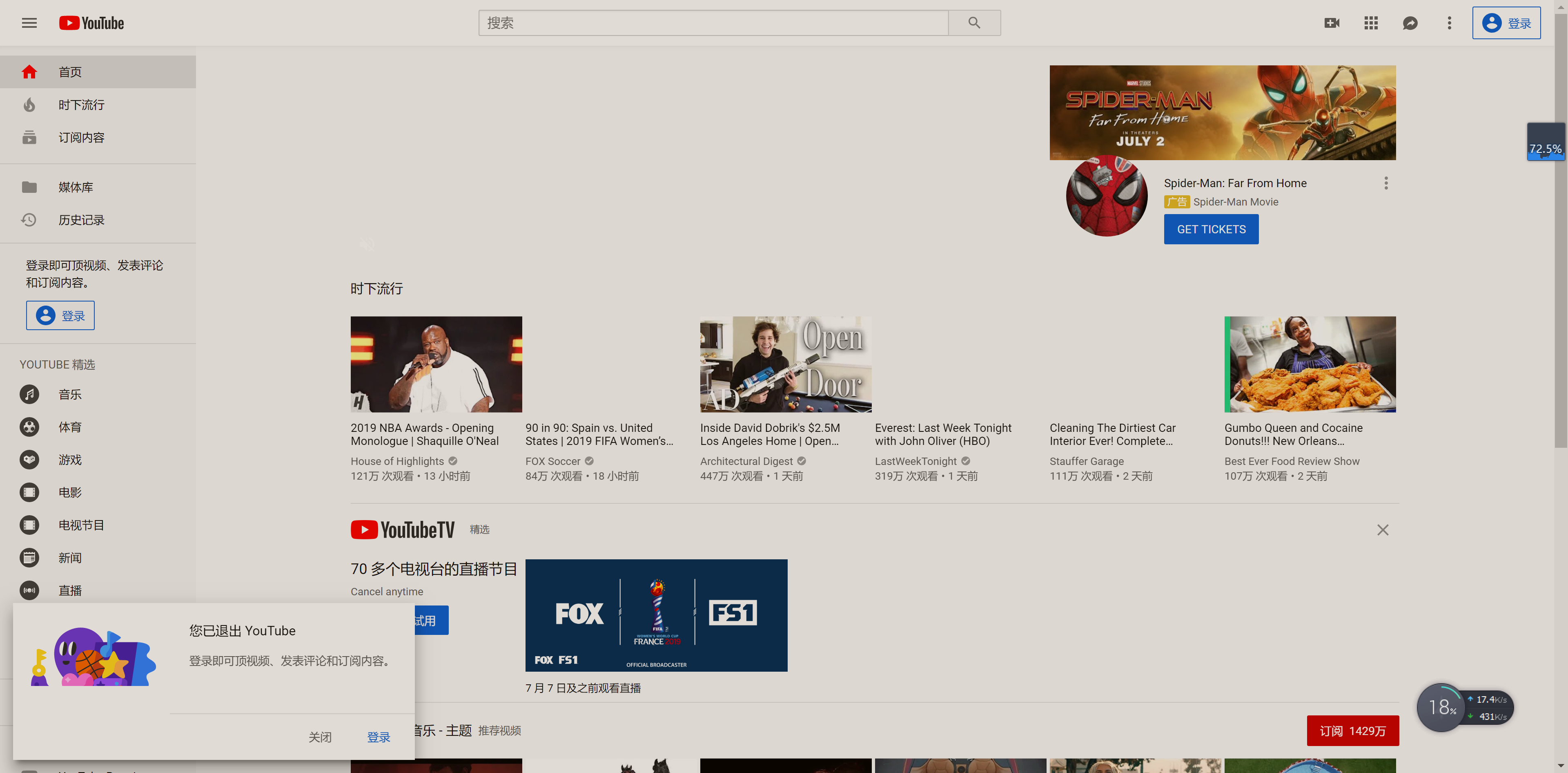Open 媒体库 library in sidebar
The width and height of the screenshot is (1568, 773).
click(98, 187)
